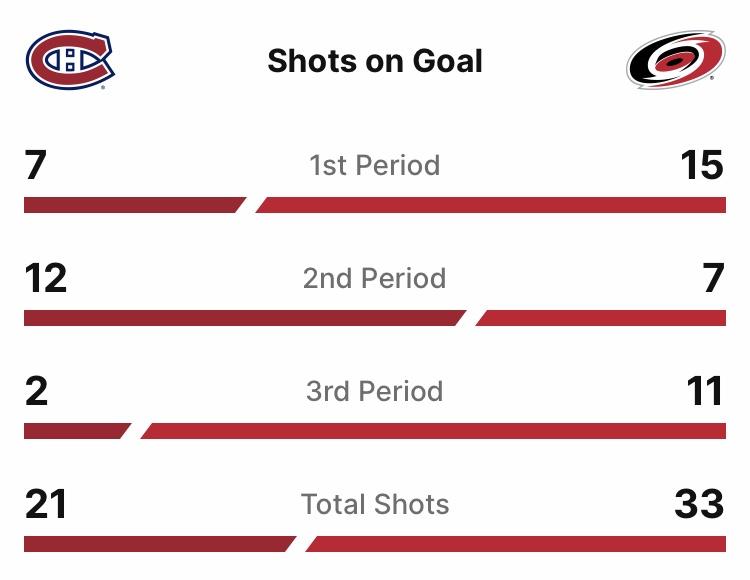Screen dimensions: 750x580
Task: Select the Total Shots label
Action: click(375, 504)
